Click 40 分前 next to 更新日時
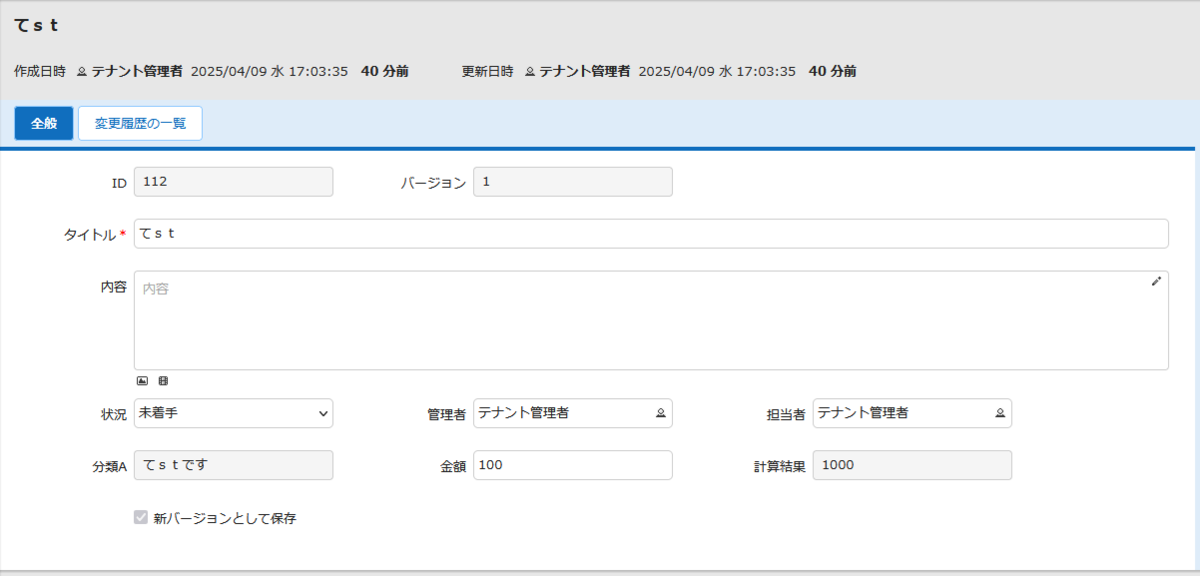 tap(833, 72)
